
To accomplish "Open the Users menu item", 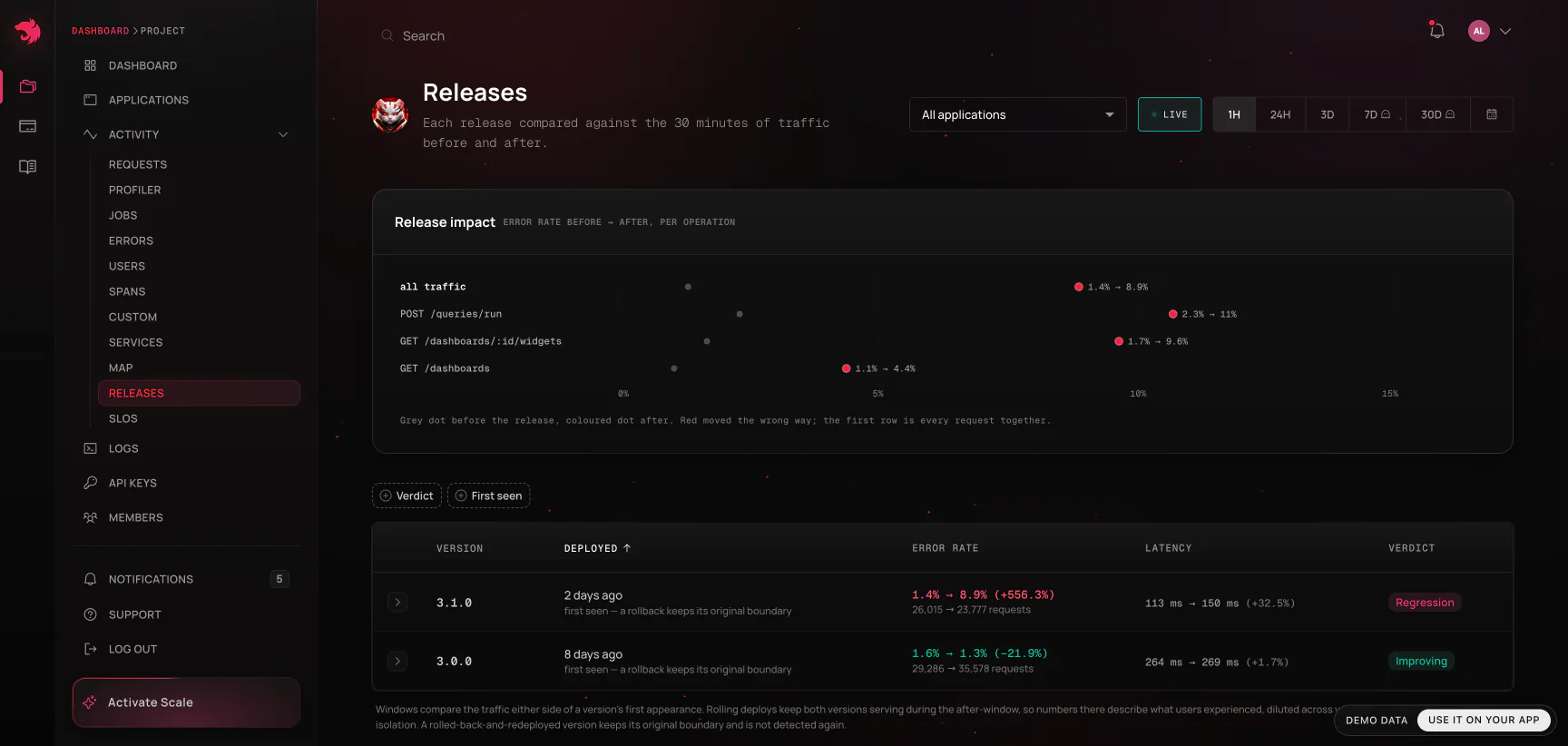I will pyautogui.click(x=127, y=266).
